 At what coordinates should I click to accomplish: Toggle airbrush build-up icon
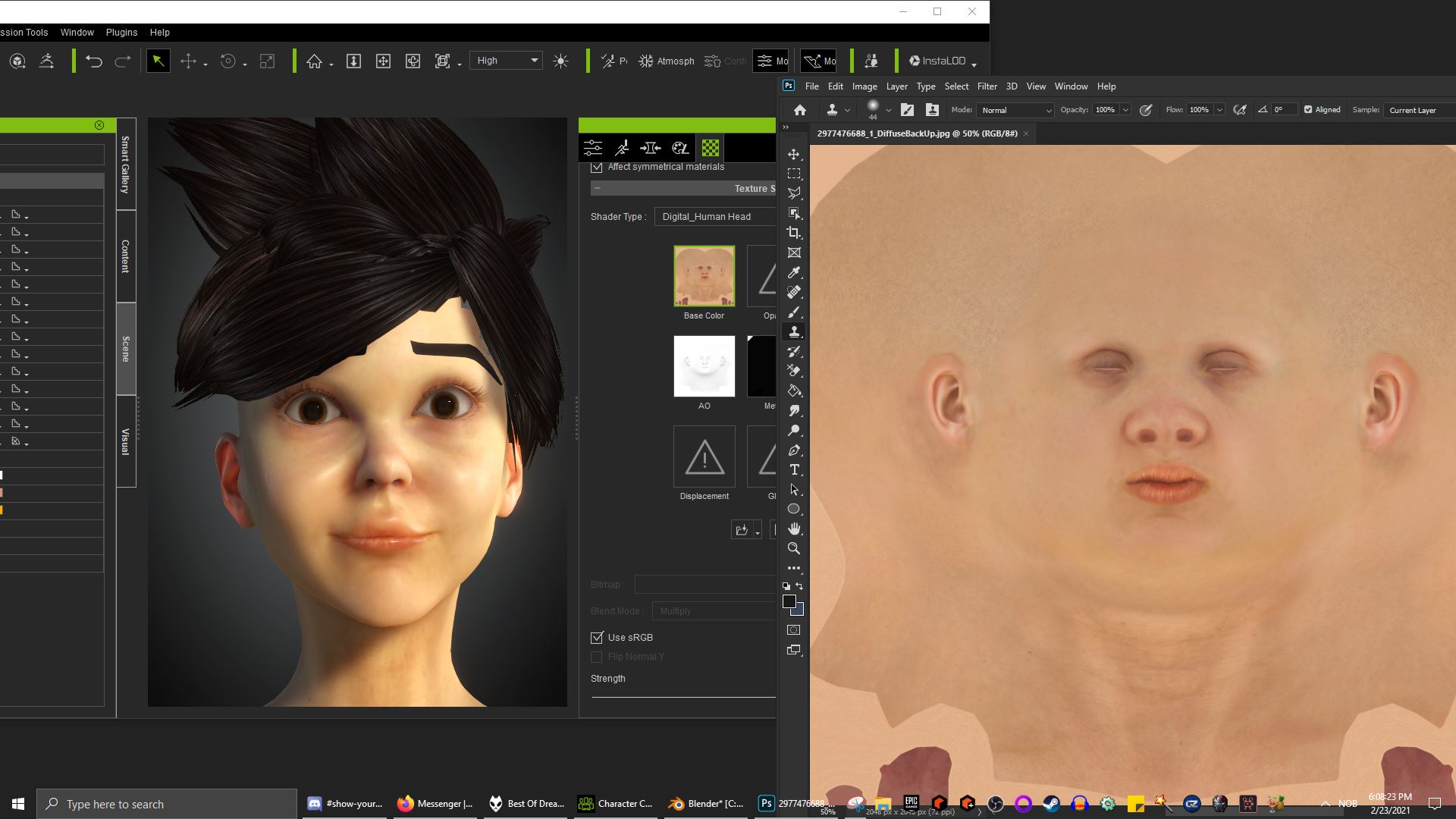[x=1240, y=110]
